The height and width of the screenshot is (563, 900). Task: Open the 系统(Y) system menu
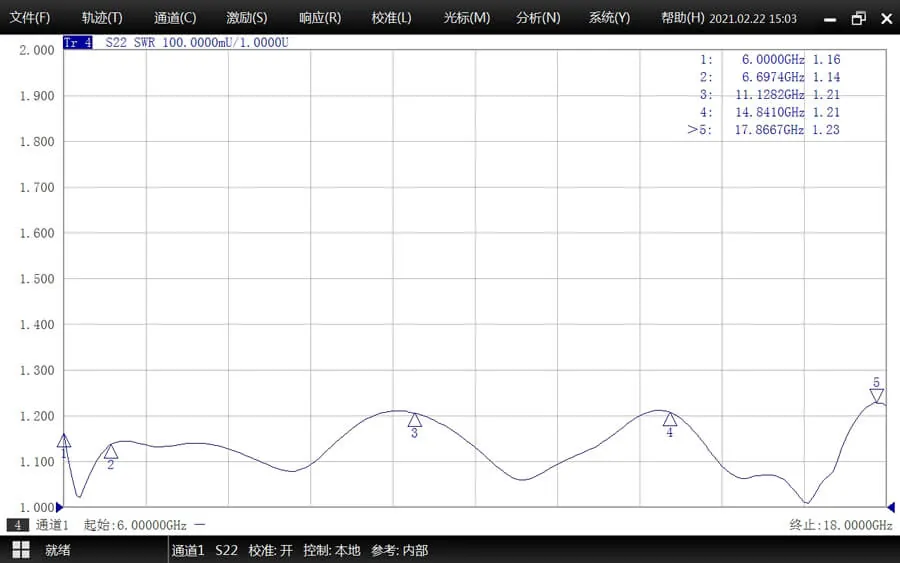tap(609, 18)
